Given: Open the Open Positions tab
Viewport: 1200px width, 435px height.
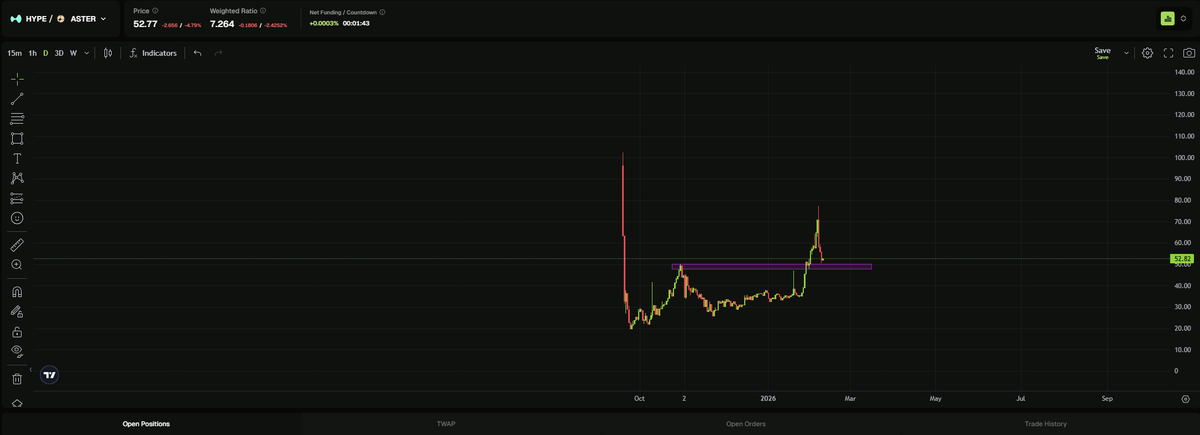Looking at the screenshot, I should (146, 424).
